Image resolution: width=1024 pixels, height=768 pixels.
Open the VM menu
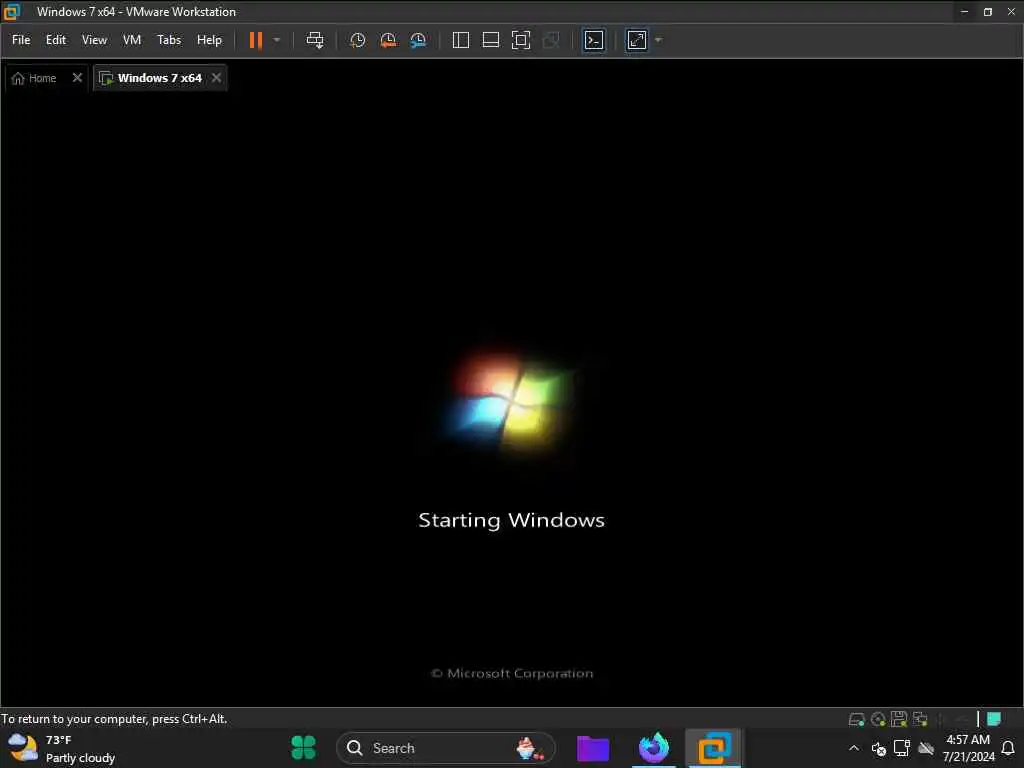(132, 40)
